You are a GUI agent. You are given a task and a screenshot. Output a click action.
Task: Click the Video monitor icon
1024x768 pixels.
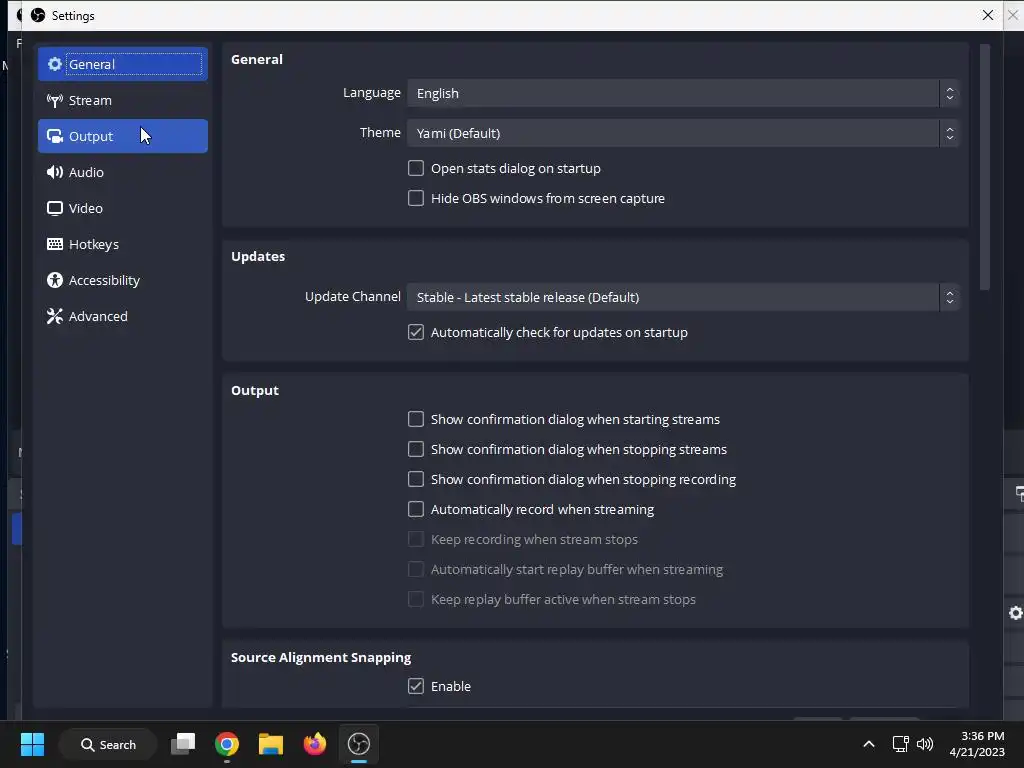tap(55, 208)
